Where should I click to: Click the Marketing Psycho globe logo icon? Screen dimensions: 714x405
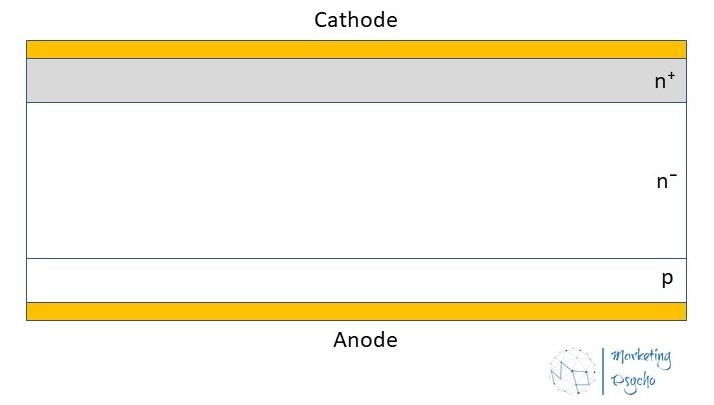(x=573, y=371)
